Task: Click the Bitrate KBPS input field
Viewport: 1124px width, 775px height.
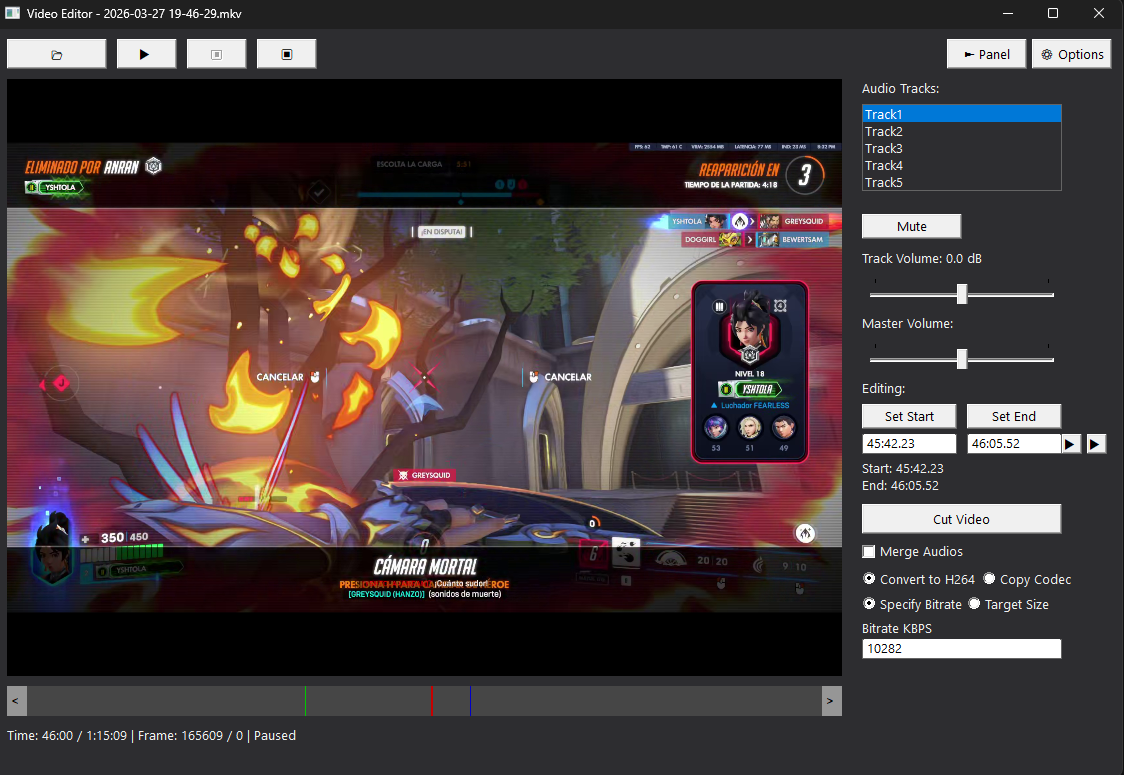Action: 961,649
